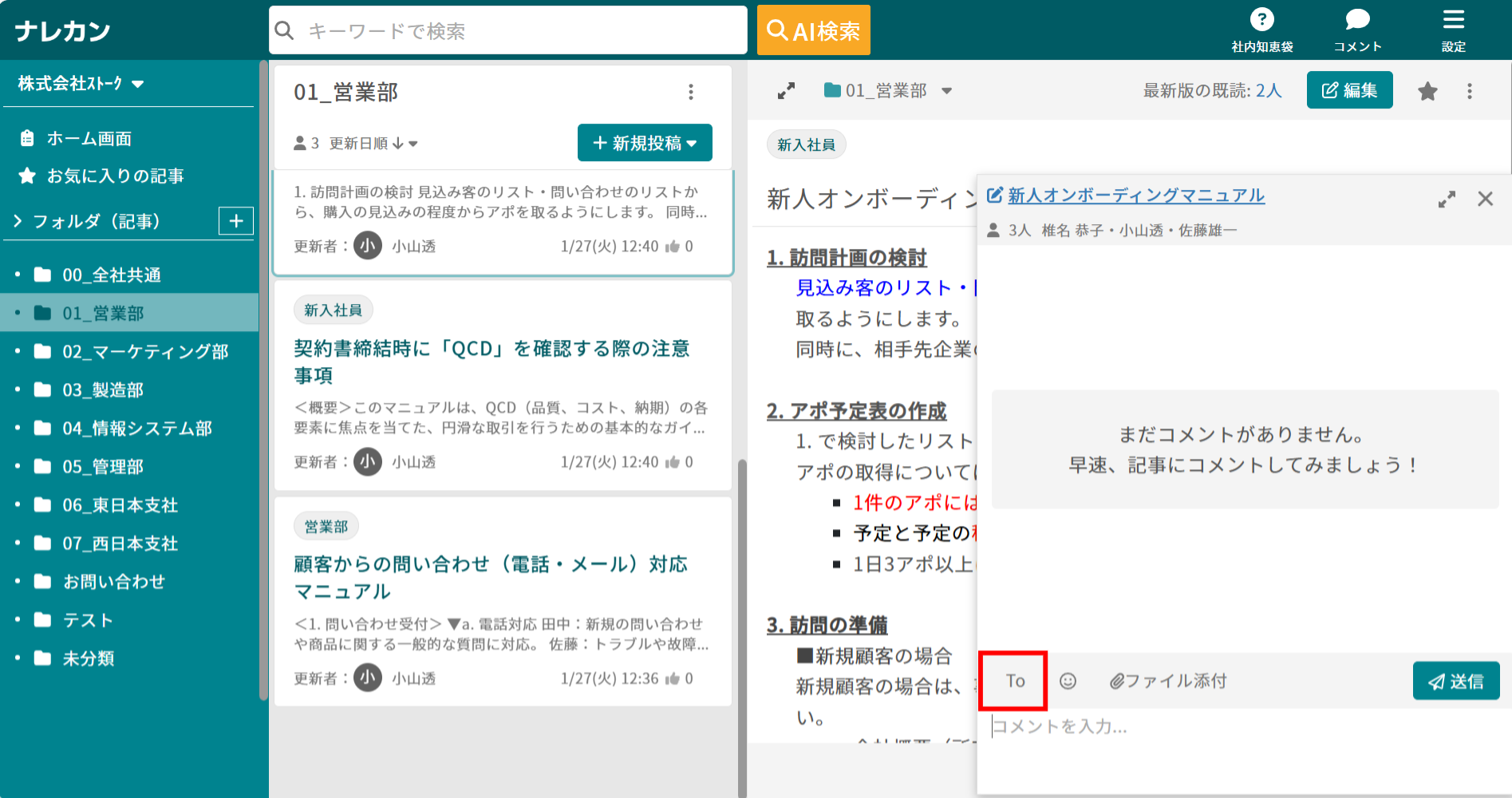The width and height of the screenshot is (1512, 798).
Task: Expand the 株式会社ストーク company dropdown
Action: click(x=136, y=83)
